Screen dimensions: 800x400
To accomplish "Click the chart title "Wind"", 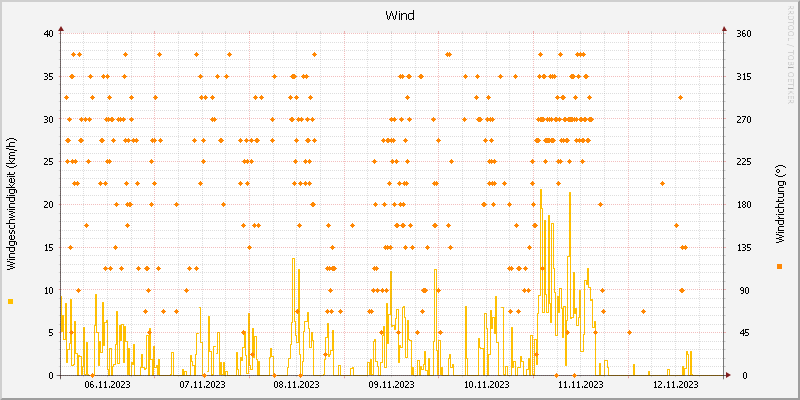I will 399,16.
